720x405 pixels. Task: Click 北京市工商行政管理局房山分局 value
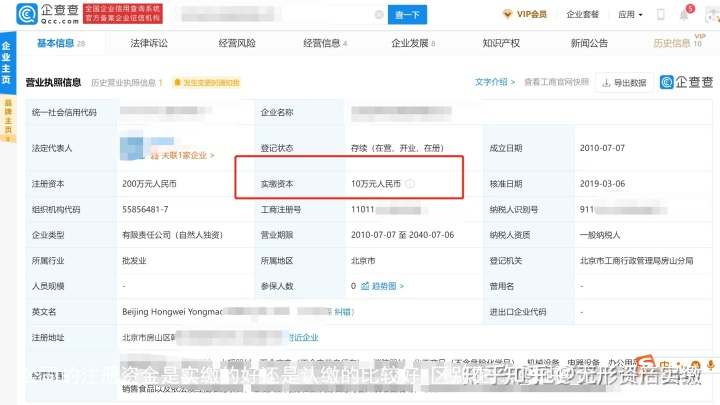pyautogui.click(x=636, y=261)
